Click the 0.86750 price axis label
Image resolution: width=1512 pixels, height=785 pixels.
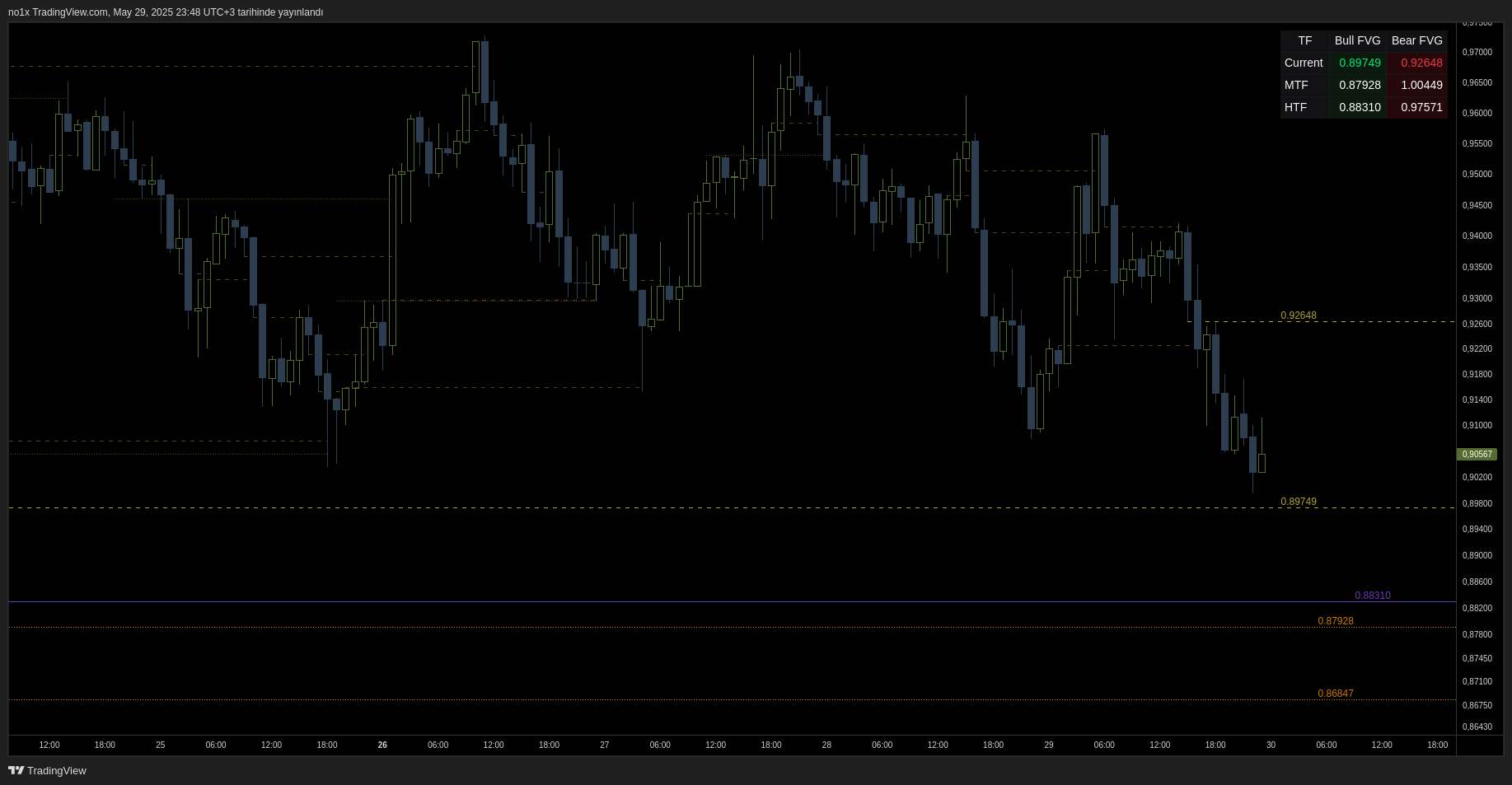coord(1477,705)
